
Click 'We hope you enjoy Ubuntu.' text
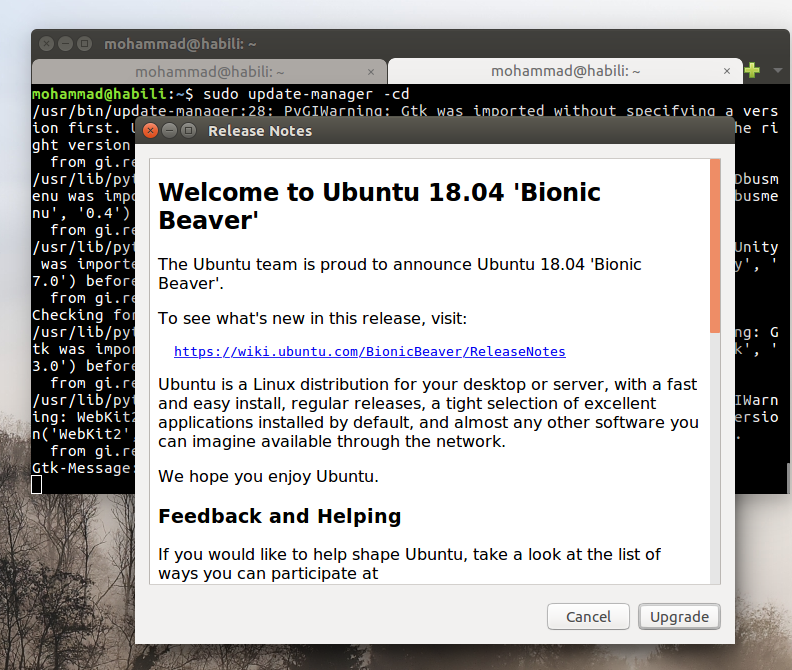[268, 476]
